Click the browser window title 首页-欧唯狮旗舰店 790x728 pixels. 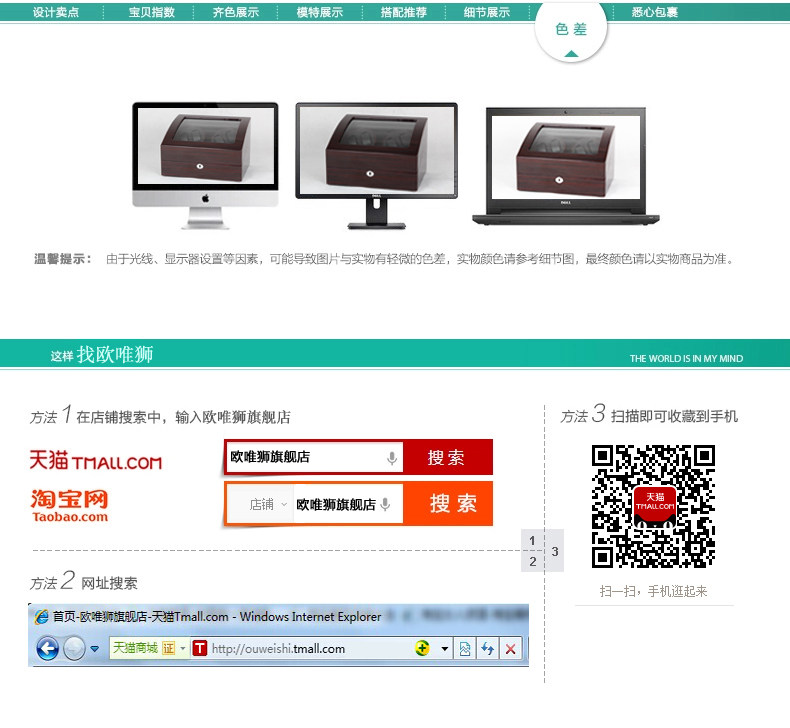[x=217, y=616]
